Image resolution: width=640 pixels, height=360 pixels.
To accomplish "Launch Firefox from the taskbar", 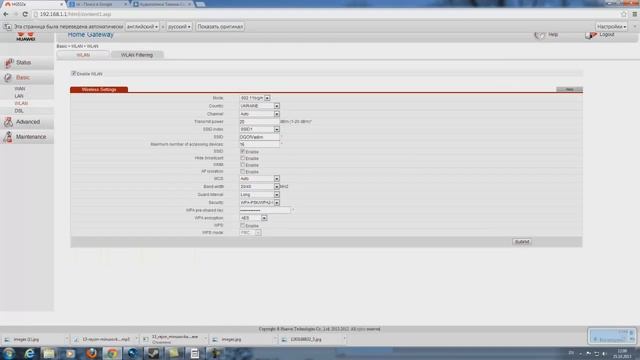I will (91, 353).
